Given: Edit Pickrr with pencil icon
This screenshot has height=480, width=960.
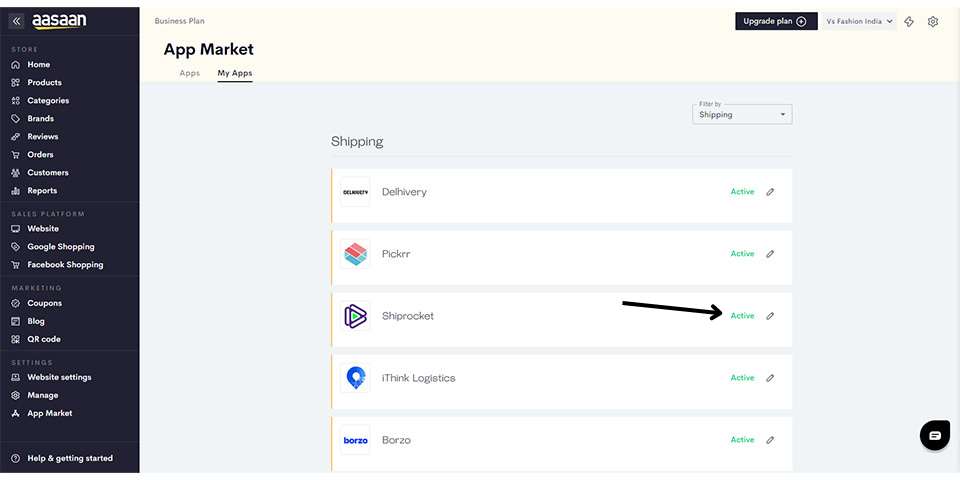Looking at the screenshot, I should tap(770, 254).
